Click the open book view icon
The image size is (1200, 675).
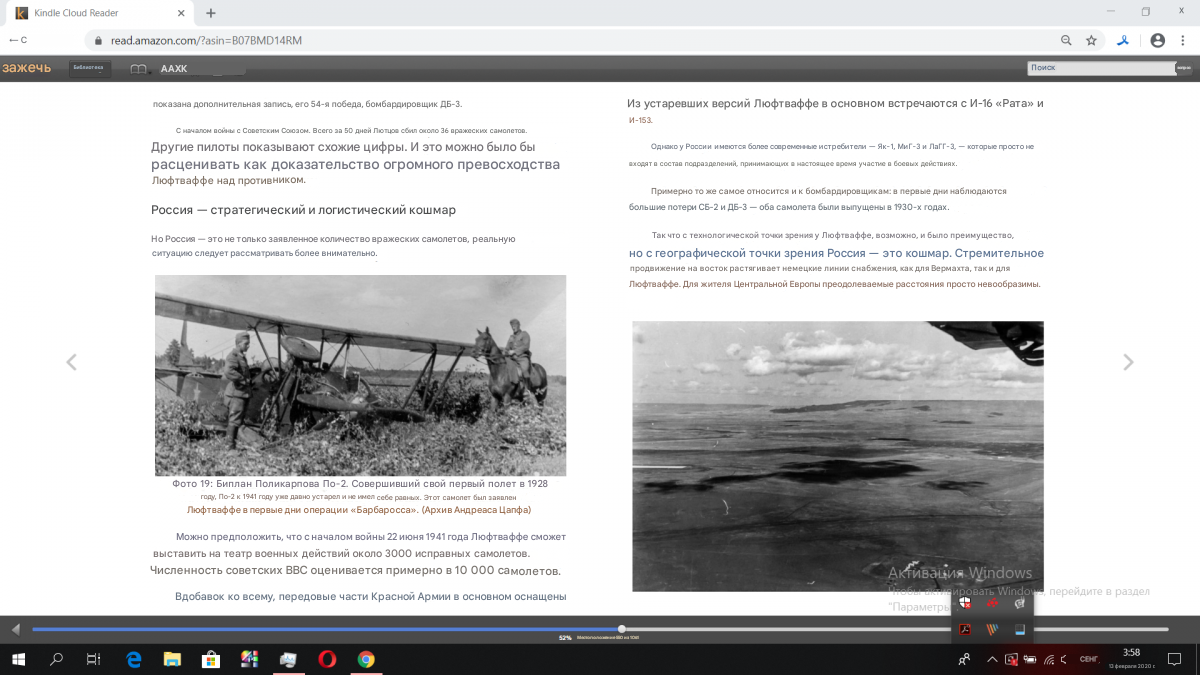click(x=139, y=69)
